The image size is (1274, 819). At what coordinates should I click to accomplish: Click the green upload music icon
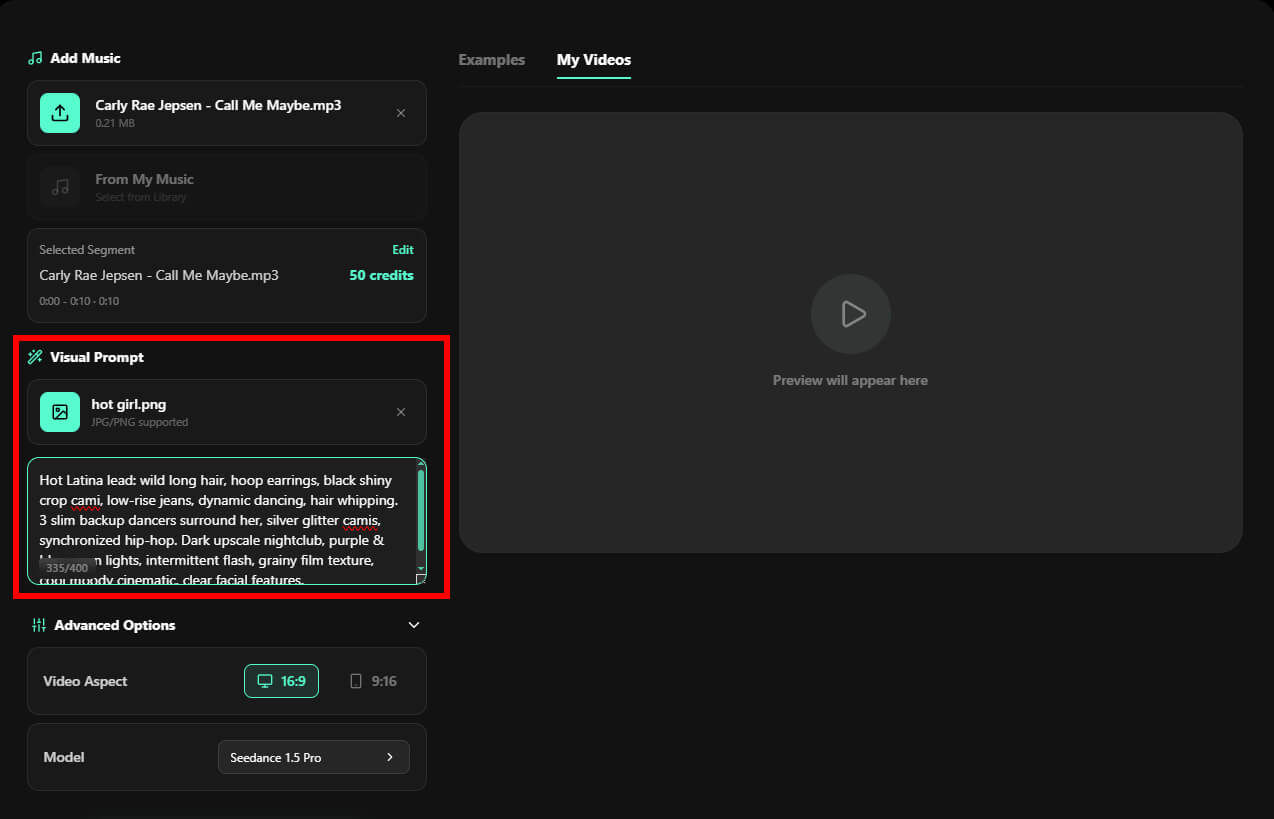coord(60,113)
